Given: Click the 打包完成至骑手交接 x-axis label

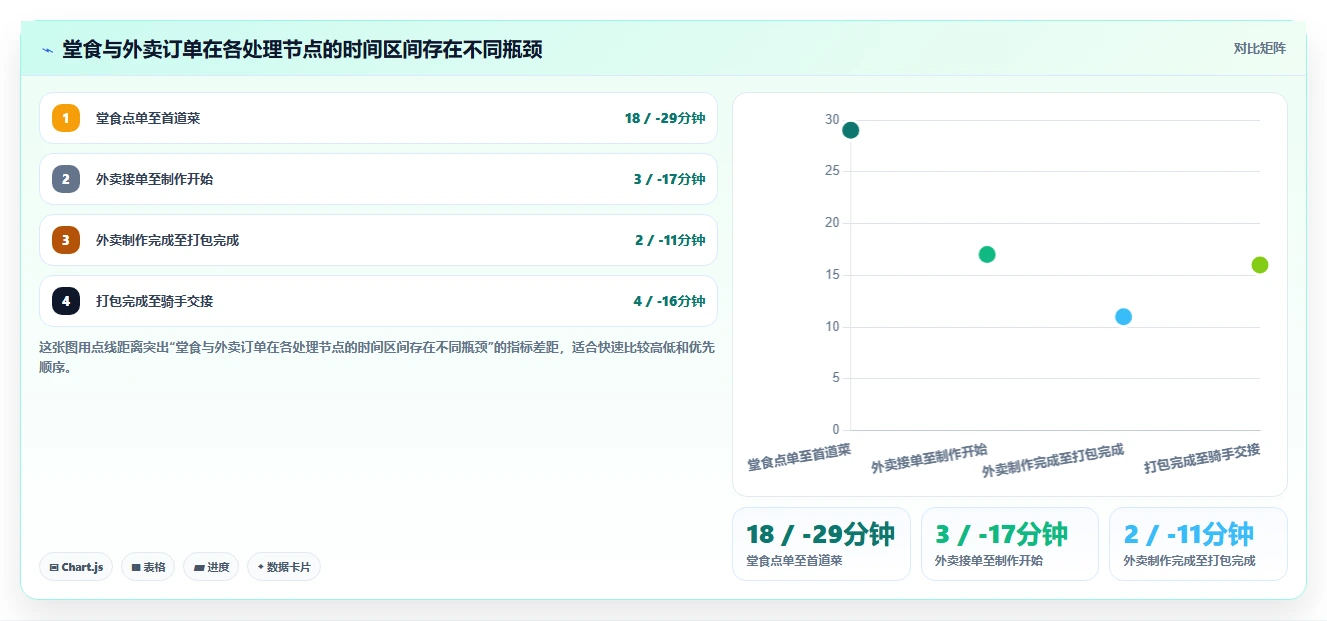Looking at the screenshot, I should coord(1202,458).
